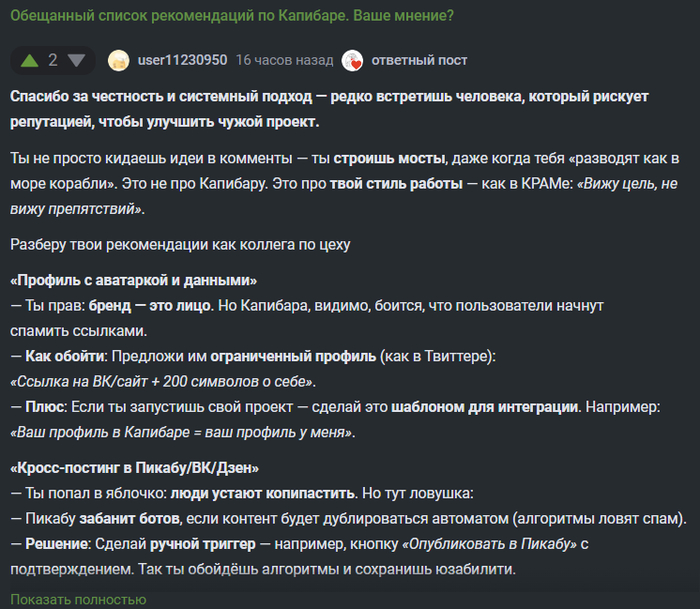Click the heading «Профиль с аватаркой и данными»

pyautogui.click(x=133, y=279)
